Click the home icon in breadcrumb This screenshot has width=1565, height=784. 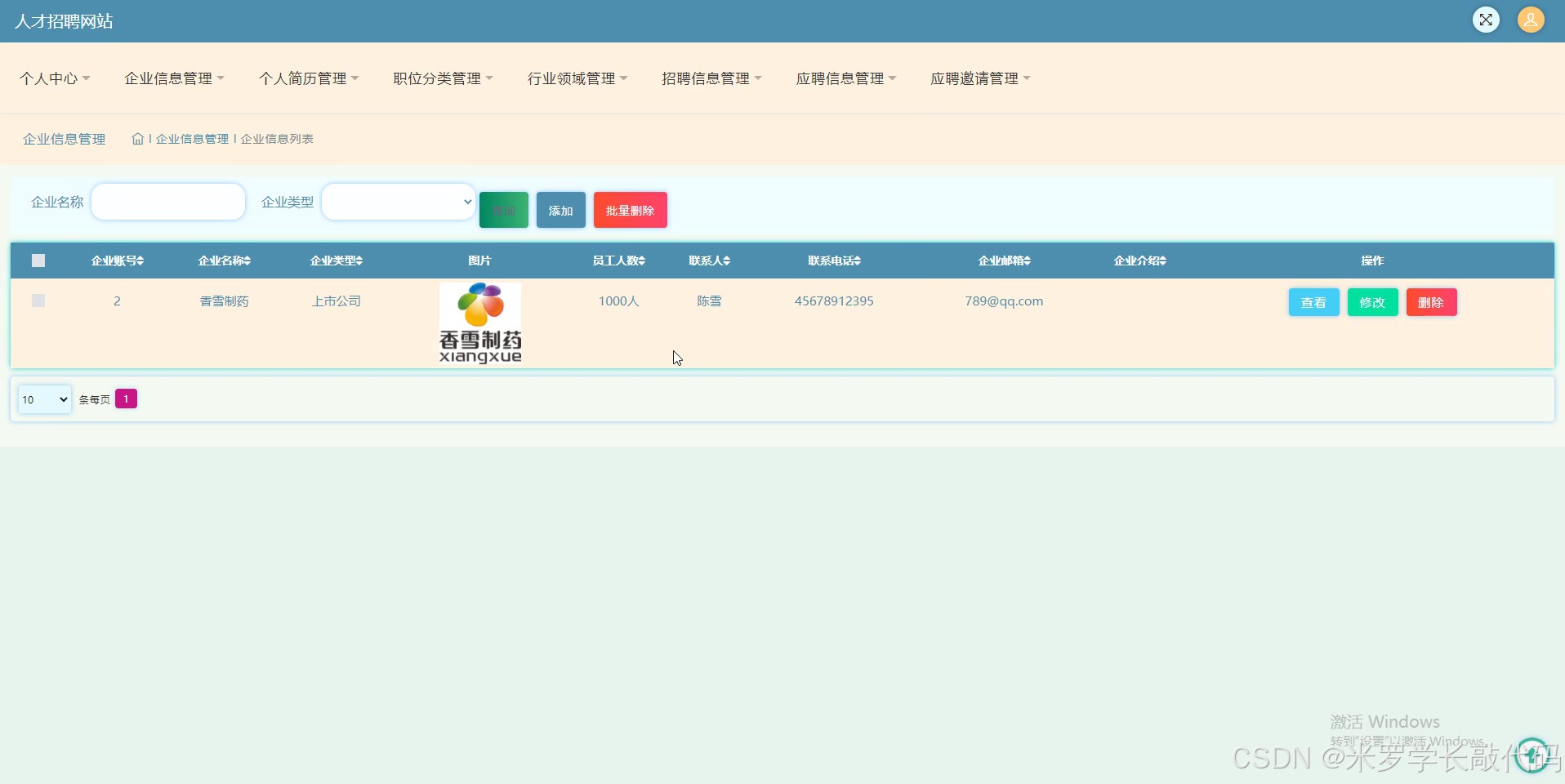pos(138,139)
